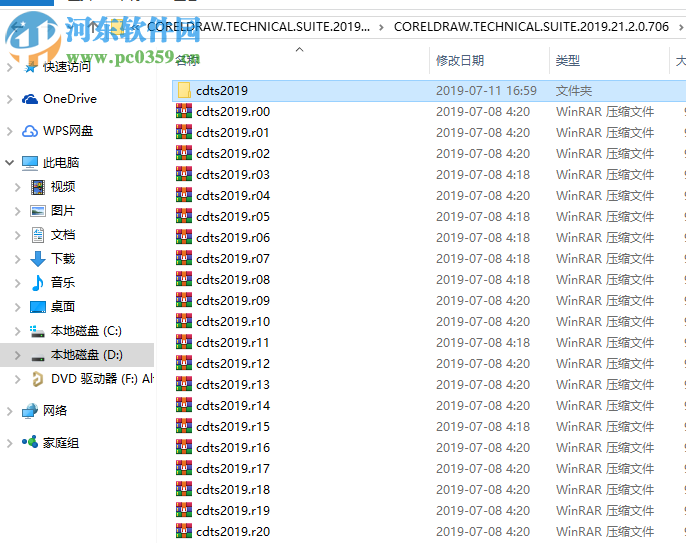Image resolution: width=686 pixels, height=543 pixels.
Task: Select file cdts2019.r14
Action: (x=233, y=406)
